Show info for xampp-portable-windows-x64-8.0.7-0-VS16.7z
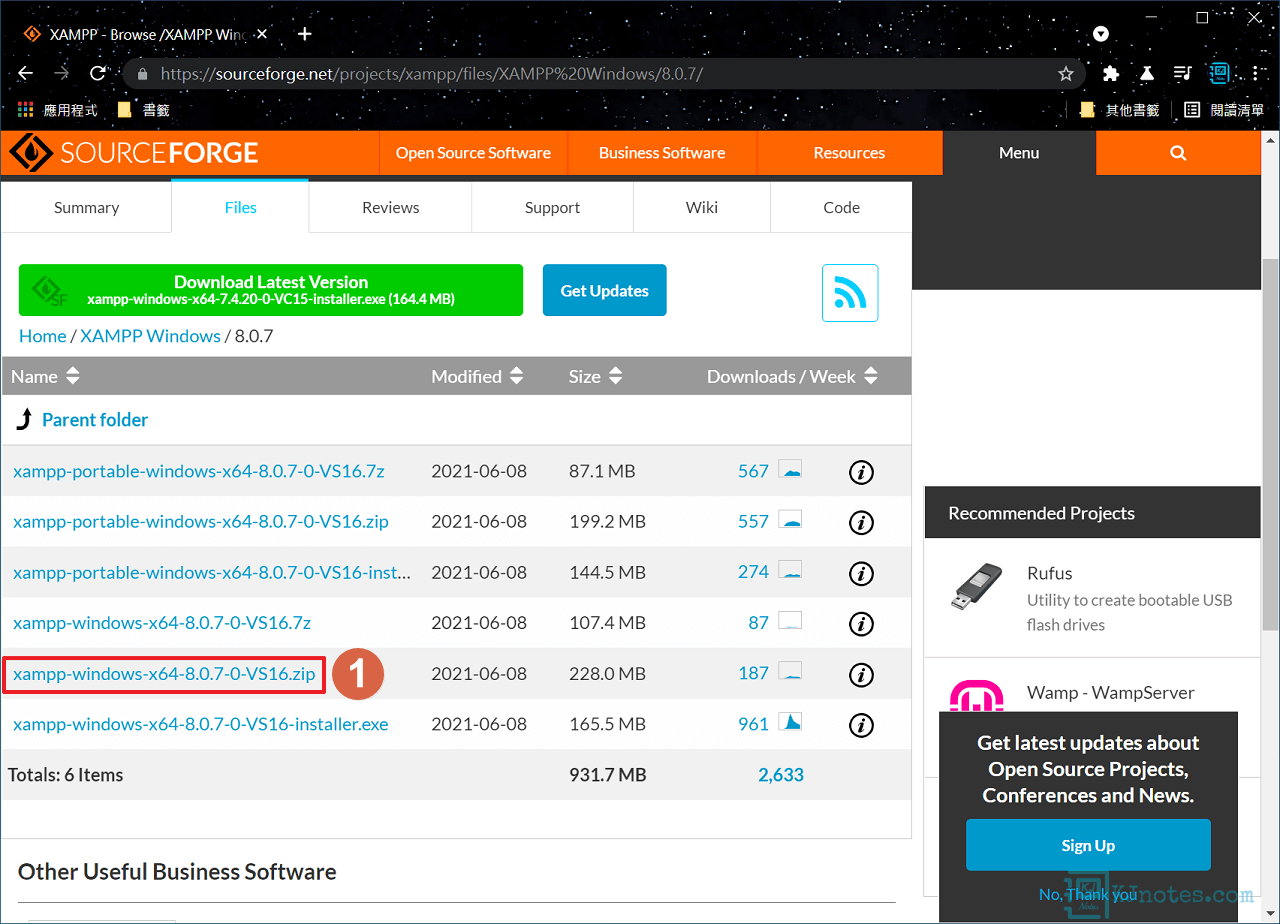The width and height of the screenshot is (1280, 924). click(x=861, y=472)
